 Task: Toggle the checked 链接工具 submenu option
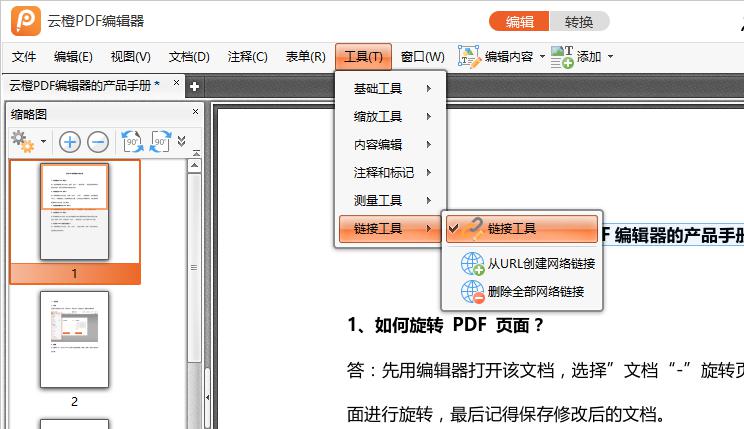pyautogui.click(x=522, y=229)
